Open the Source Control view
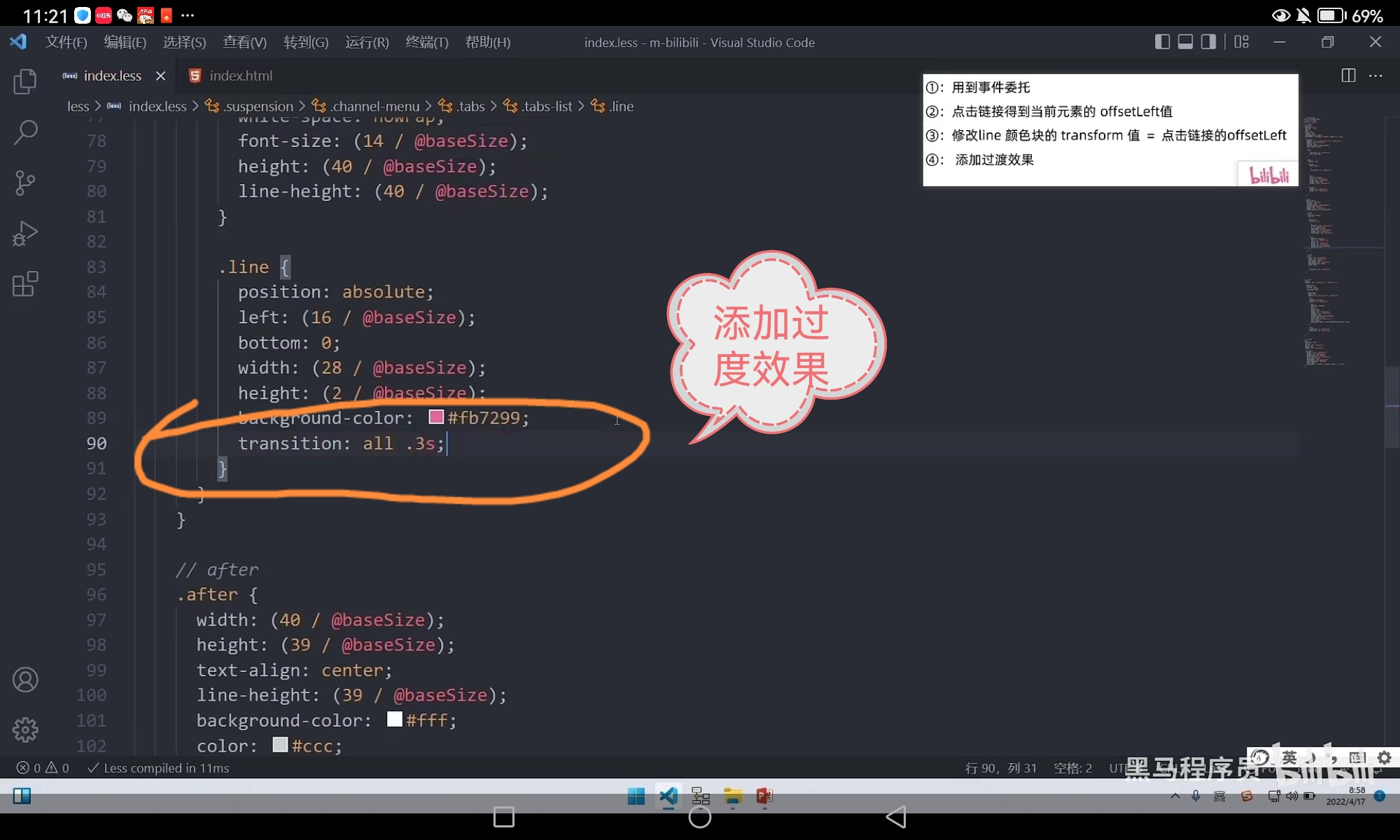The height and width of the screenshot is (840, 1400). [25, 182]
